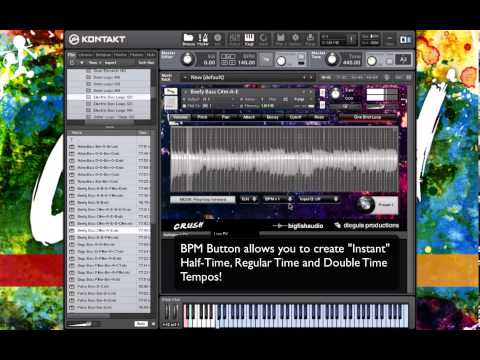Click the Import button in the browser

[110, 62]
